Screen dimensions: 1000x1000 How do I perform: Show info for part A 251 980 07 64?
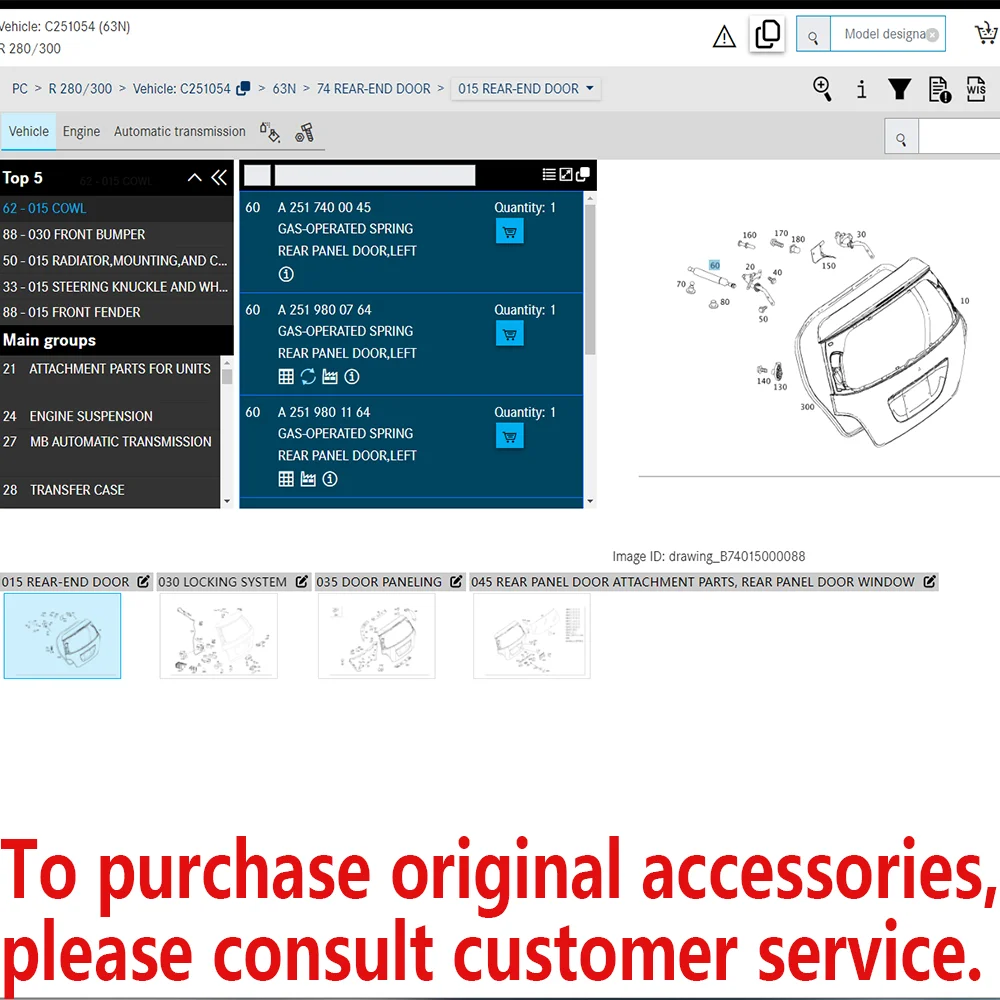(x=351, y=377)
